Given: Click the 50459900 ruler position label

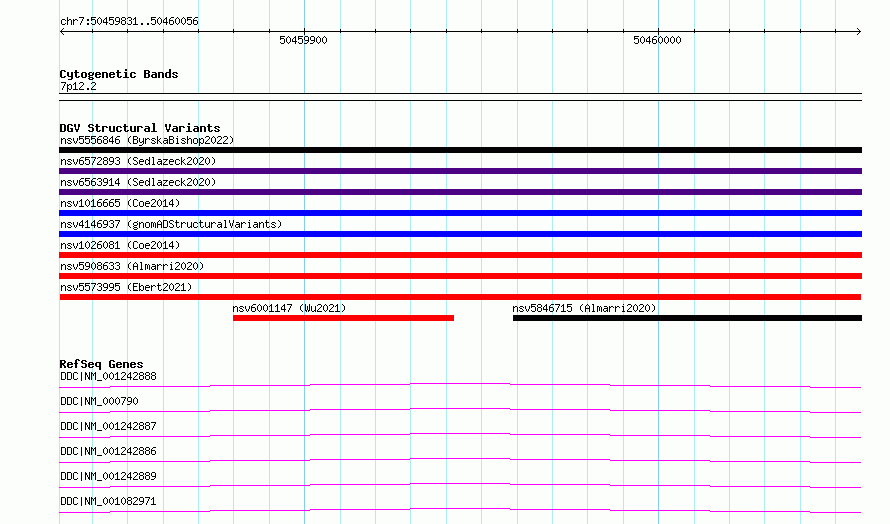Looking at the screenshot, I should [x=303, y=40].
